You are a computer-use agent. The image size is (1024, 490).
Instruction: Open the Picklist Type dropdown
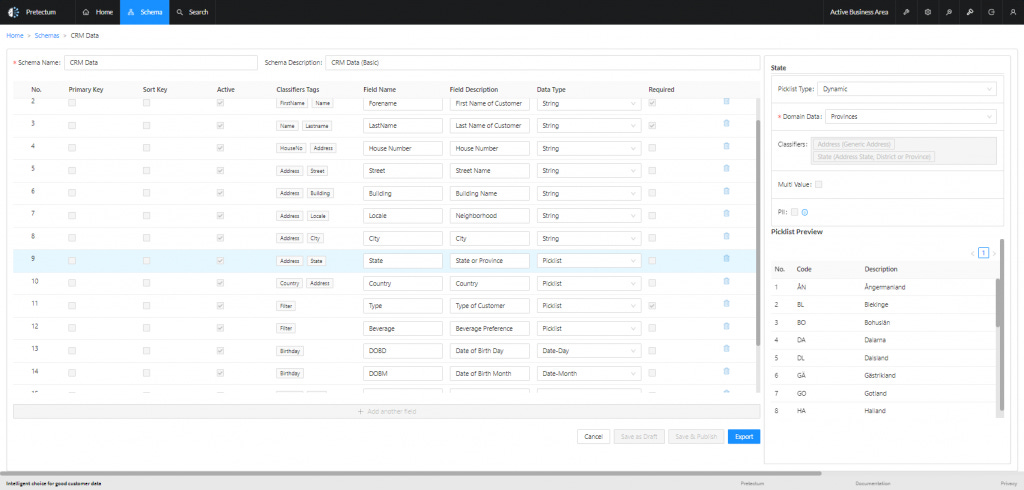click(906, 89)
